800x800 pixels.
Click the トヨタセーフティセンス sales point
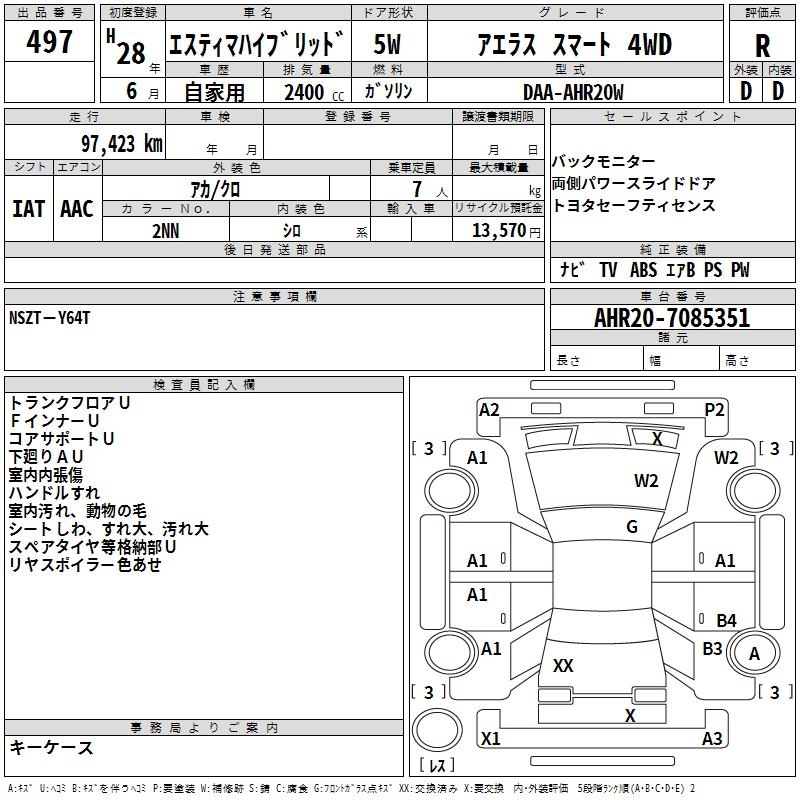click(x=633, y=205)
